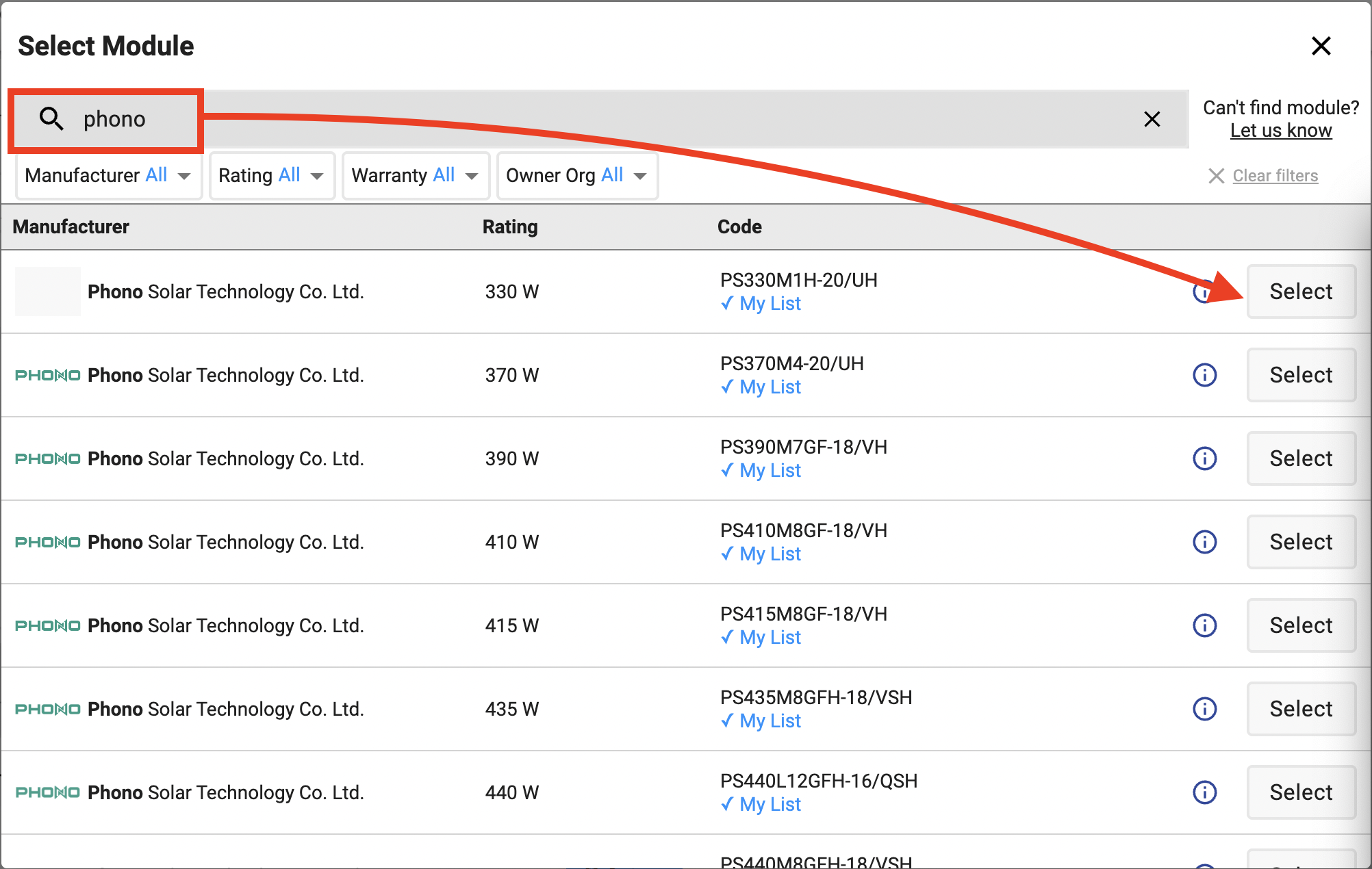Open info for PS435M8GFH-18/VSH
Image resolution: width=1372 pixels, height=869 pixels.
pyautogui.click(x=1205, y=709)
